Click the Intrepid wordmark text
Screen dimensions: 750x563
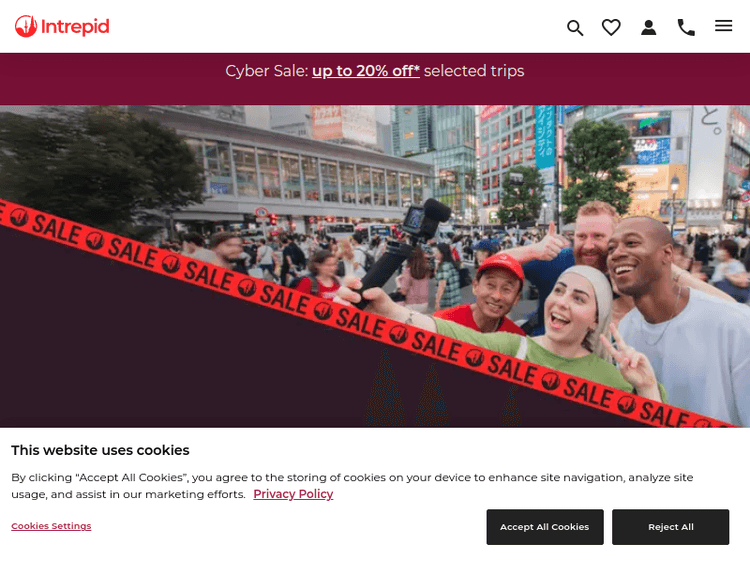pyautogui.click(x=75, y=26)
